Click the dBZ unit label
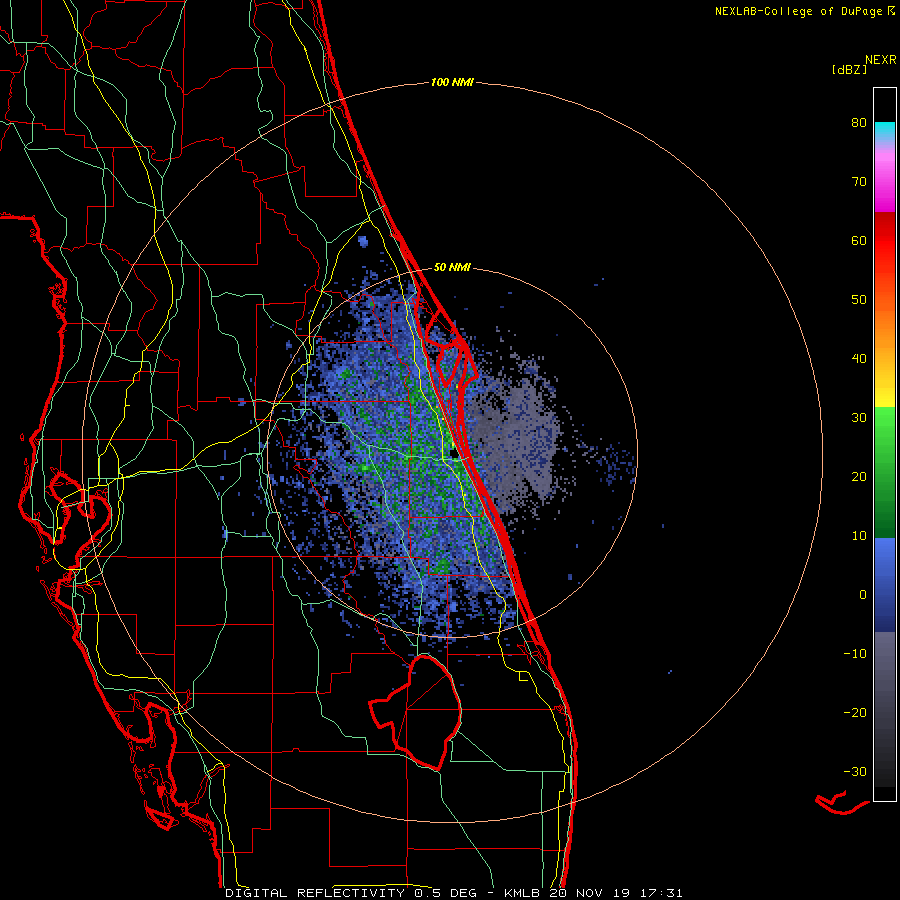 tap(849, 70)
